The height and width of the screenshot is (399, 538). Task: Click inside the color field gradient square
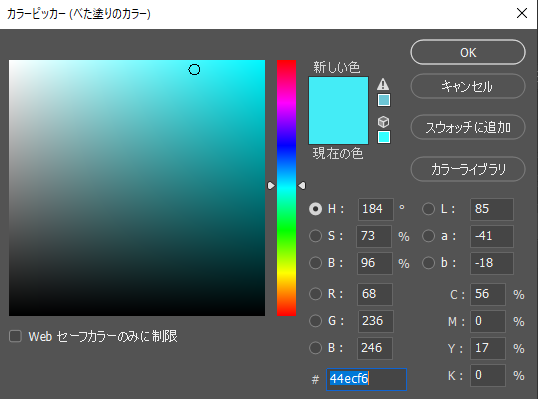[x=137, y=188]
